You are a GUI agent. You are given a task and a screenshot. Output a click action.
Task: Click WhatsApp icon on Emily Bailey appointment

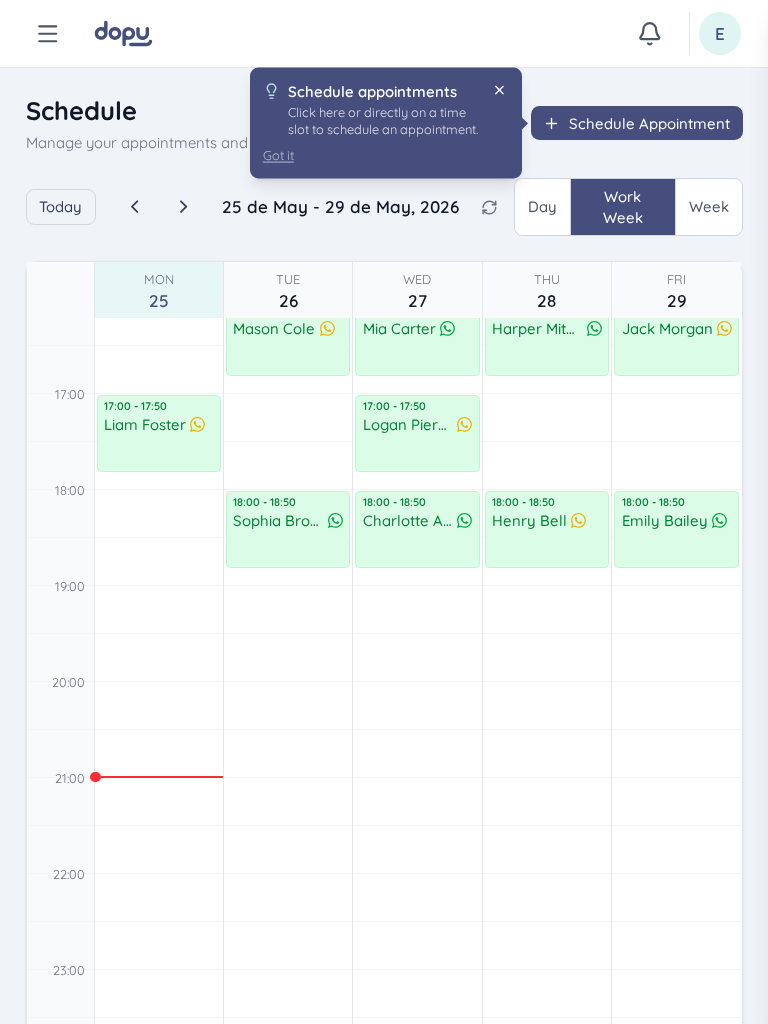click(x=720, y=520)
